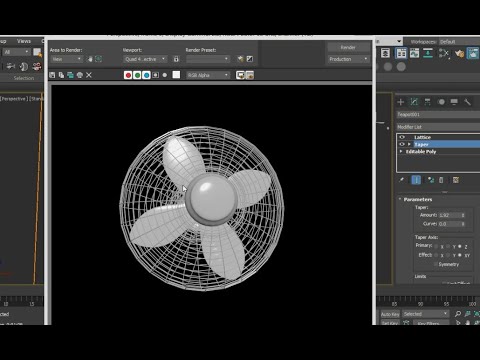Switch to the Modify panel tab
The height and width of the screenshot is (360, 480).
[x=414, y=102]
